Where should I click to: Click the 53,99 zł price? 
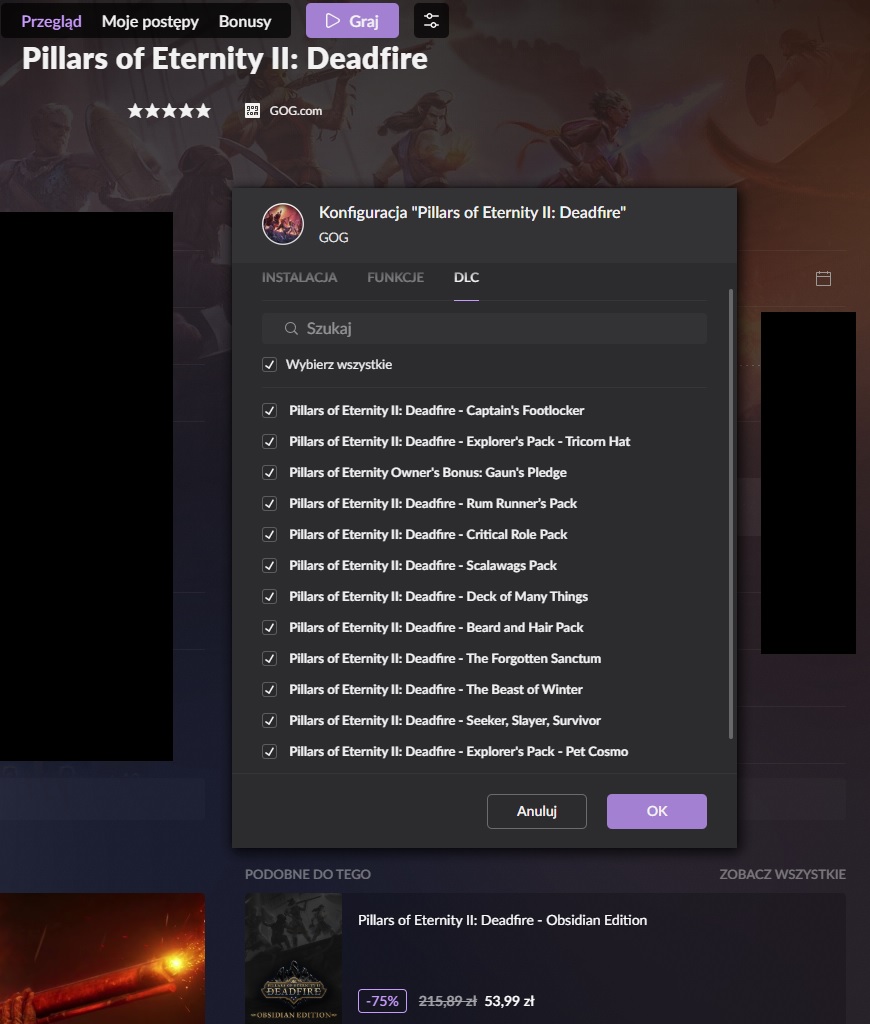[509, 1001]
